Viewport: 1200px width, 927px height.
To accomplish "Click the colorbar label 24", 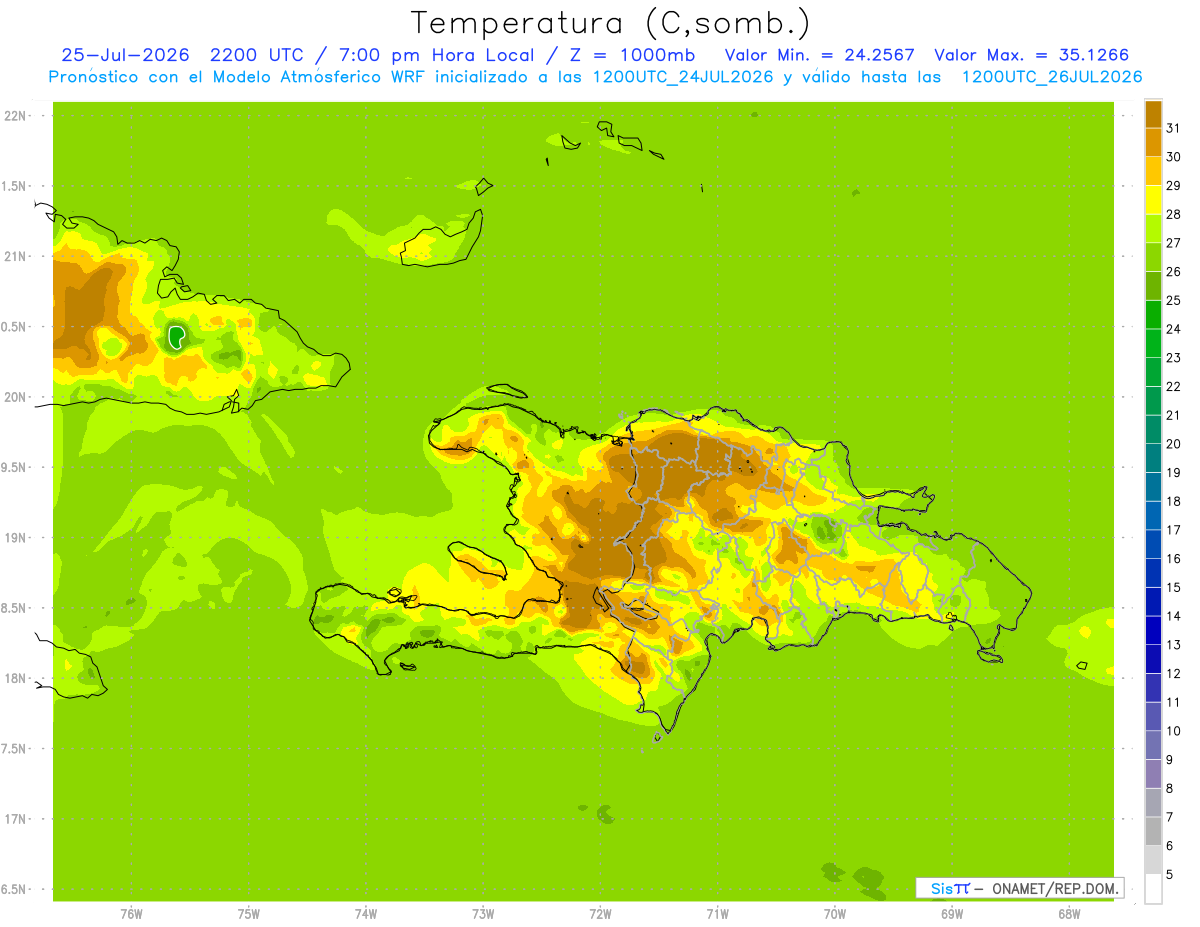I will pos(1174,329).
